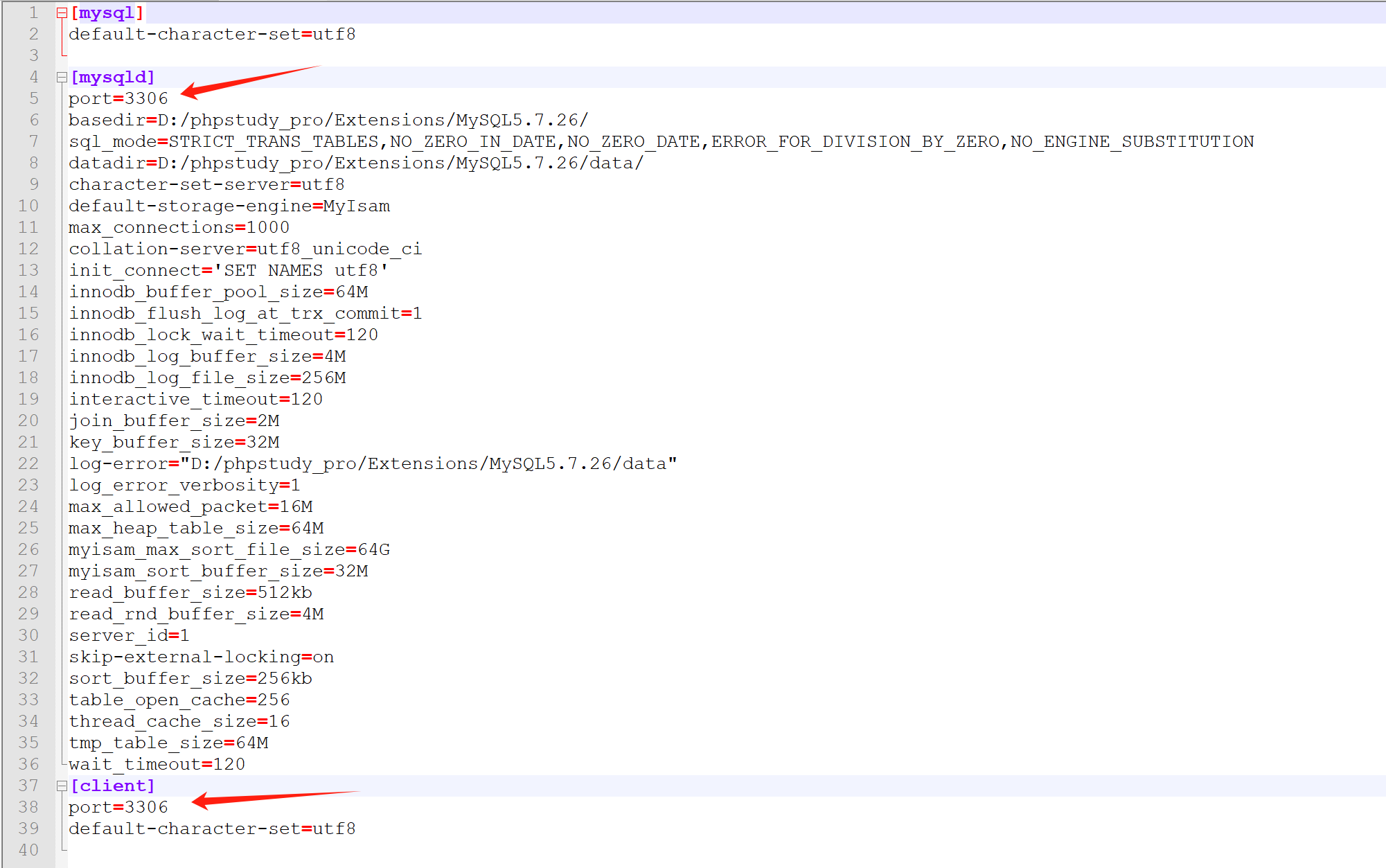Click the default-storage-engine=MyIsam line

(229, 206)
